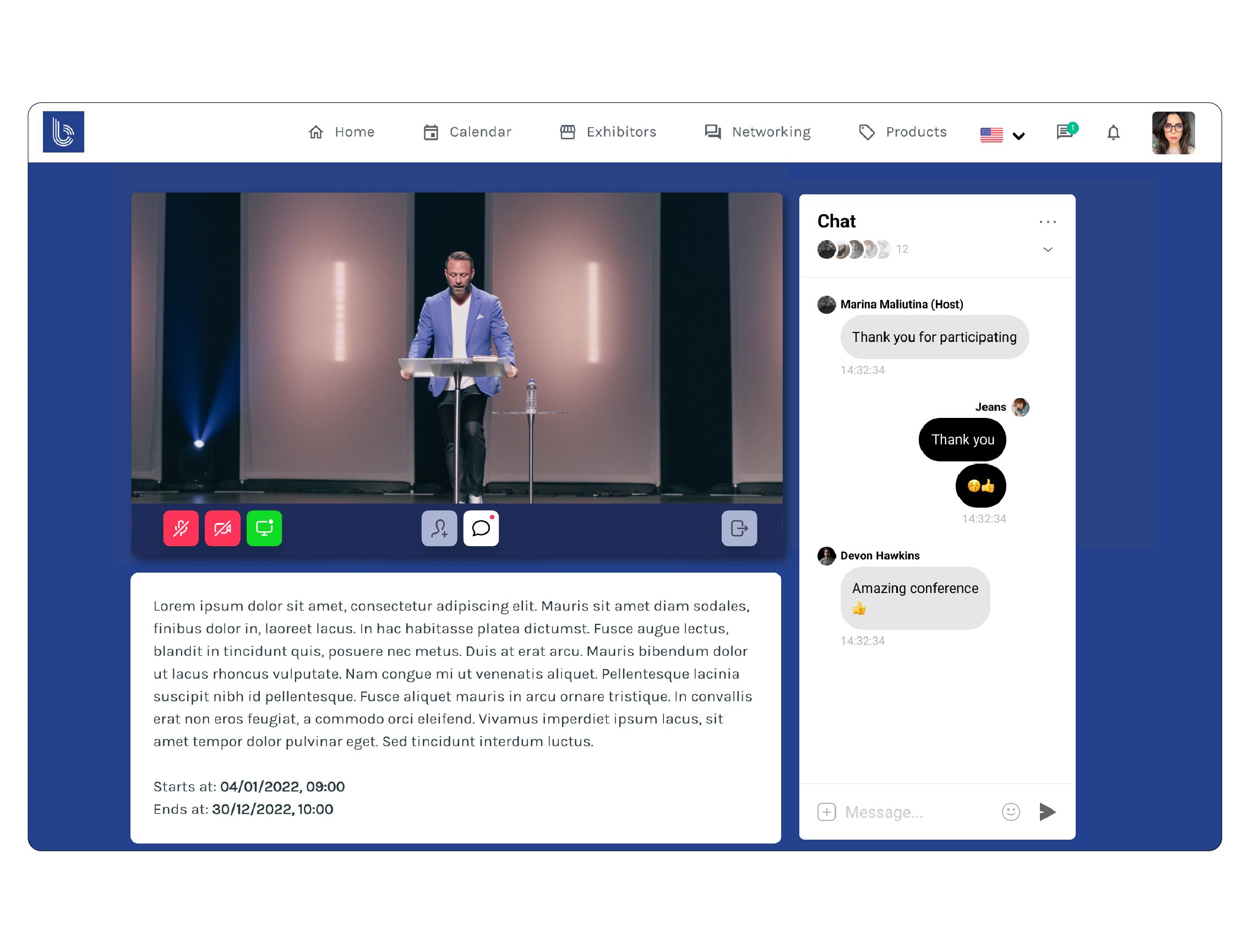Mute the microphone in the video controls
The image size is (1248, 952).
click(x=180, y=528)
